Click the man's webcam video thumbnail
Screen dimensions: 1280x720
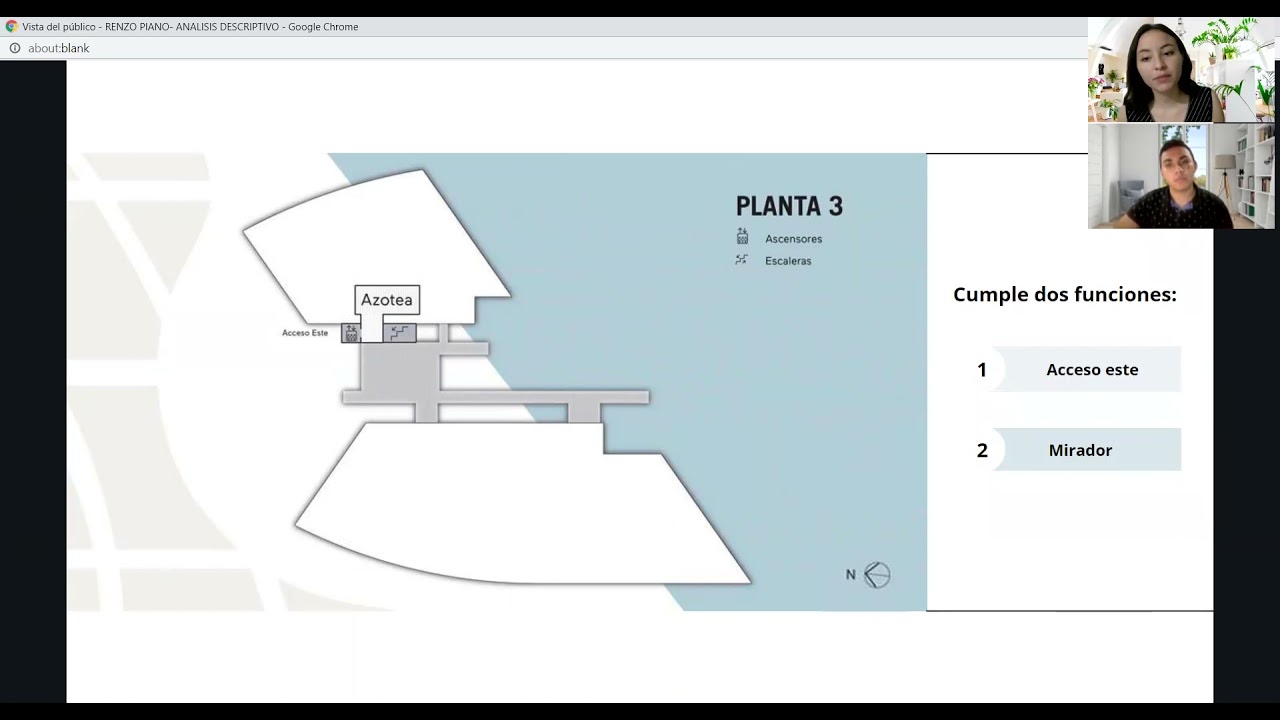coord(1181,176)
